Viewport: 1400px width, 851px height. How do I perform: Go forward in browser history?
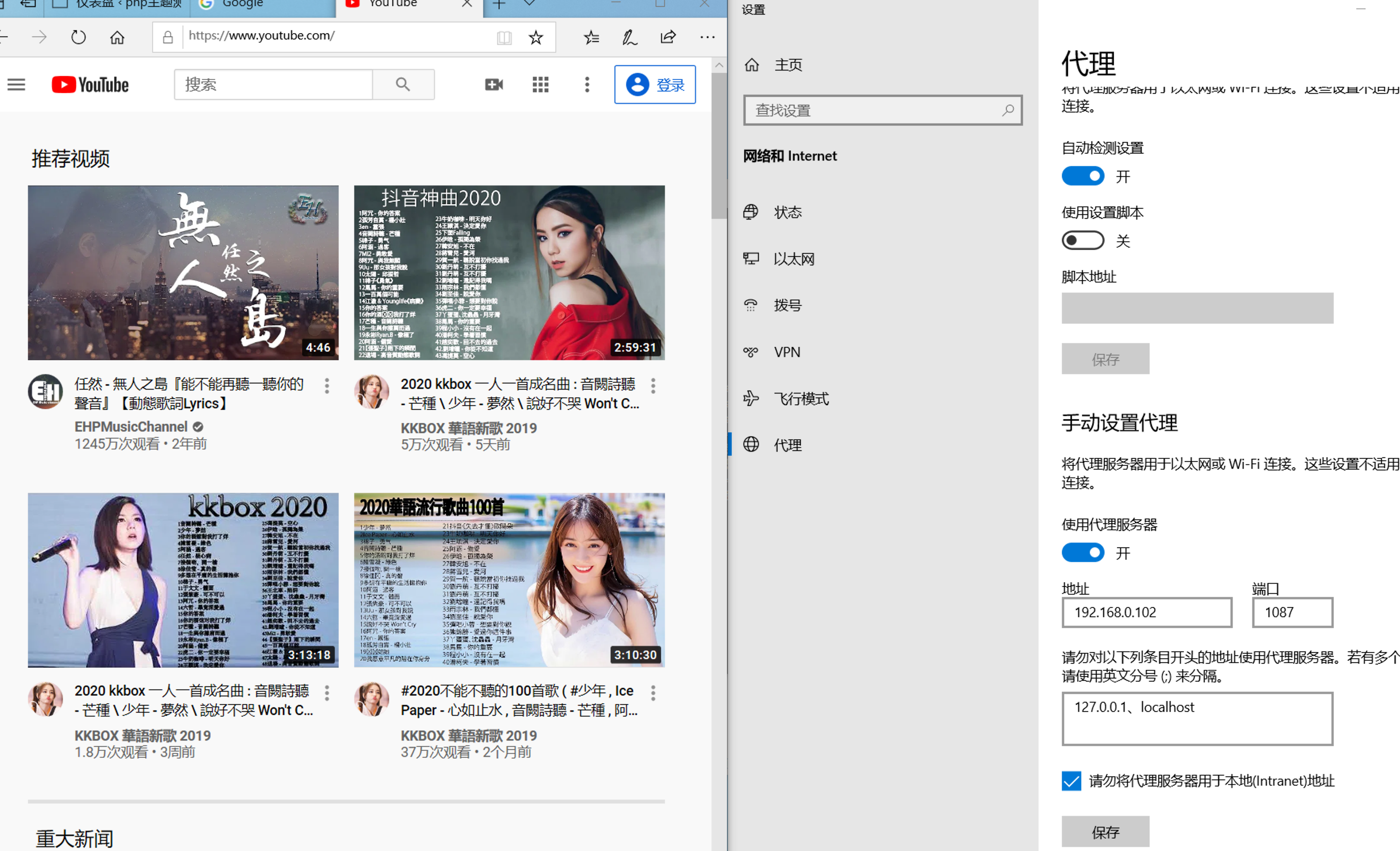tap(39, 38)
